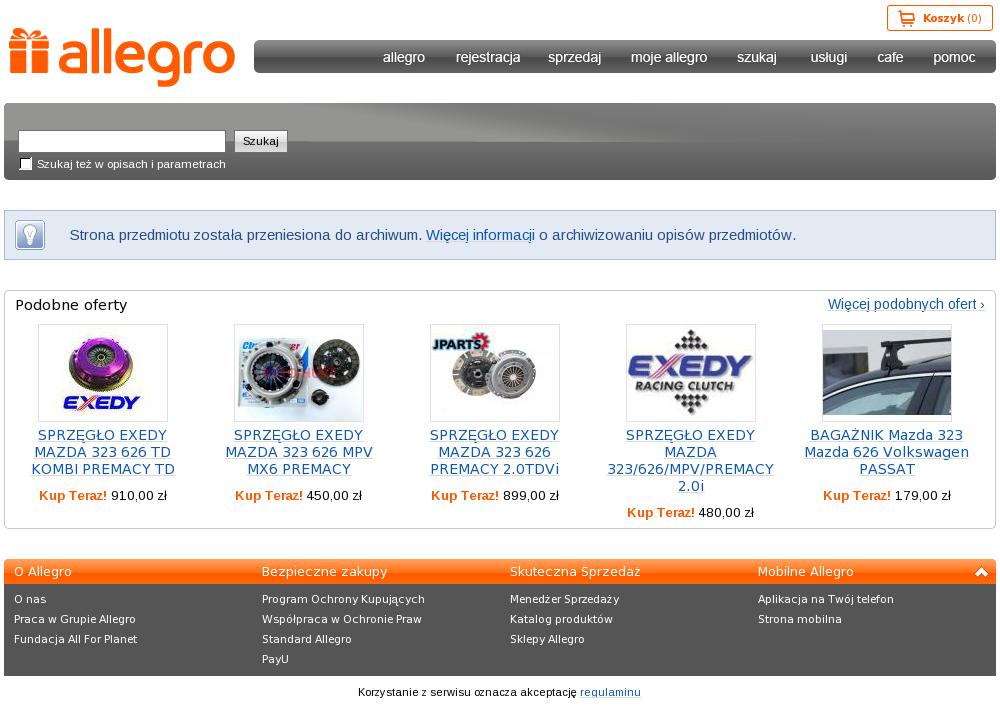Click the 899,00 zł price text
This screenshot has height=712, width=1000.
pos(531,496)
